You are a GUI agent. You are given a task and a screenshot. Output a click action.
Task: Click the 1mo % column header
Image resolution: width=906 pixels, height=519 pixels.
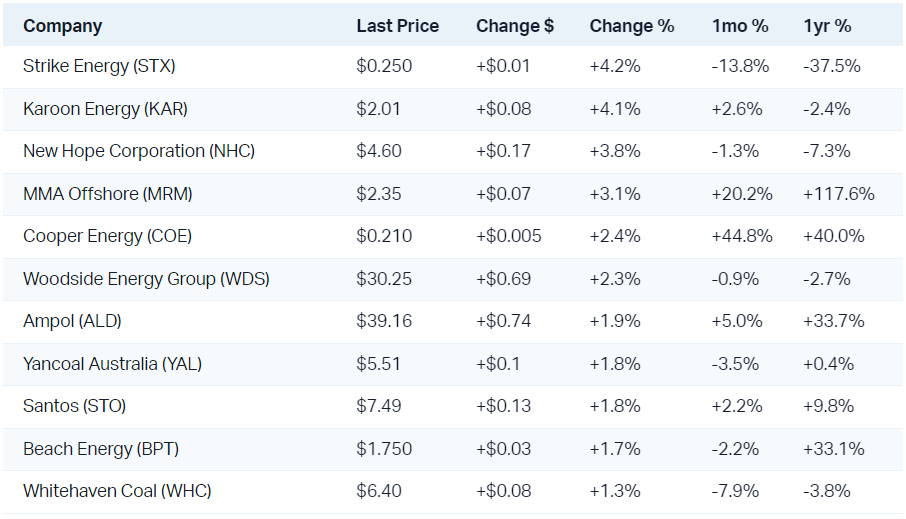pos(742,26)
